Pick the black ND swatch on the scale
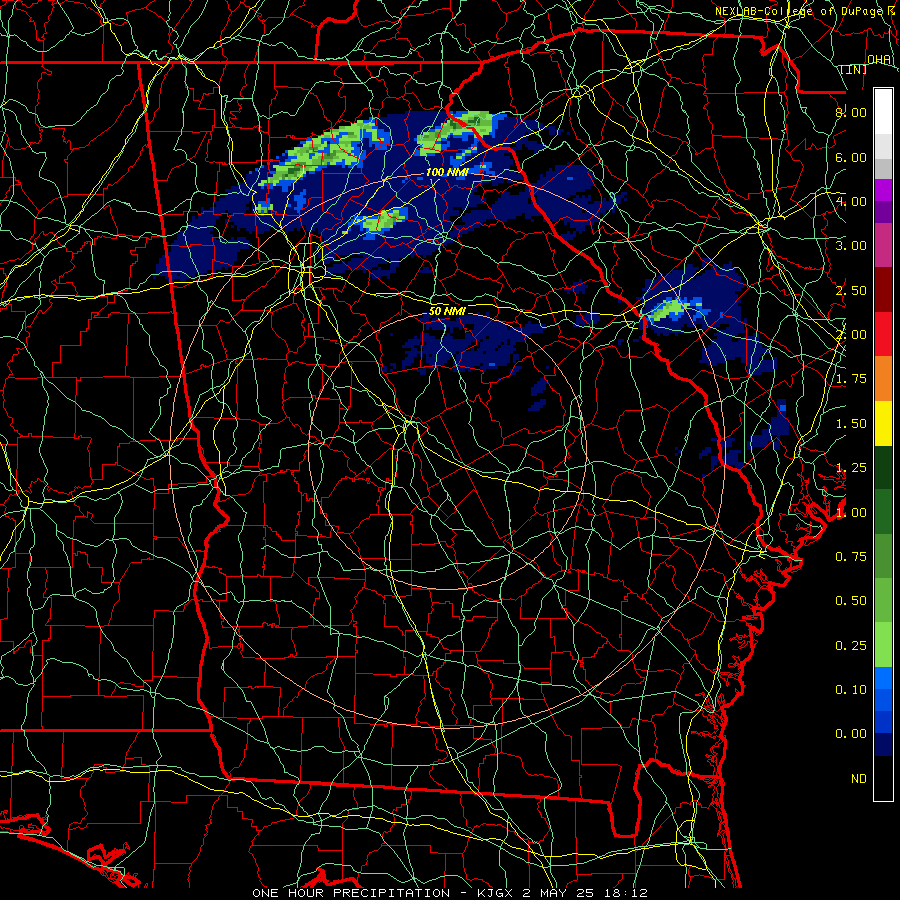Screen dimensions: 900x900 pyautogui.click(x=883, y=778)
